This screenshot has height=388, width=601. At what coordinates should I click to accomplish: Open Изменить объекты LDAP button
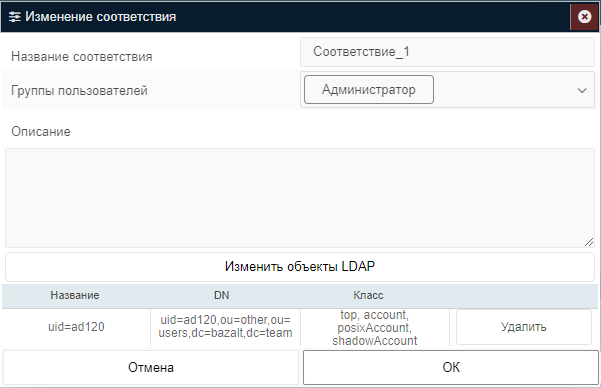(x=300, y=266)
